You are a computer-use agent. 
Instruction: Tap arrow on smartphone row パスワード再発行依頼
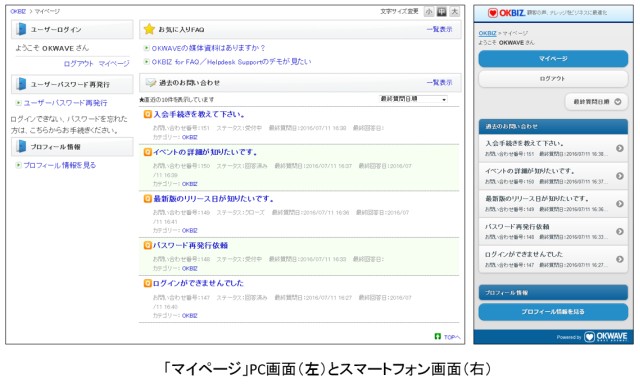(x=620, y=231)
